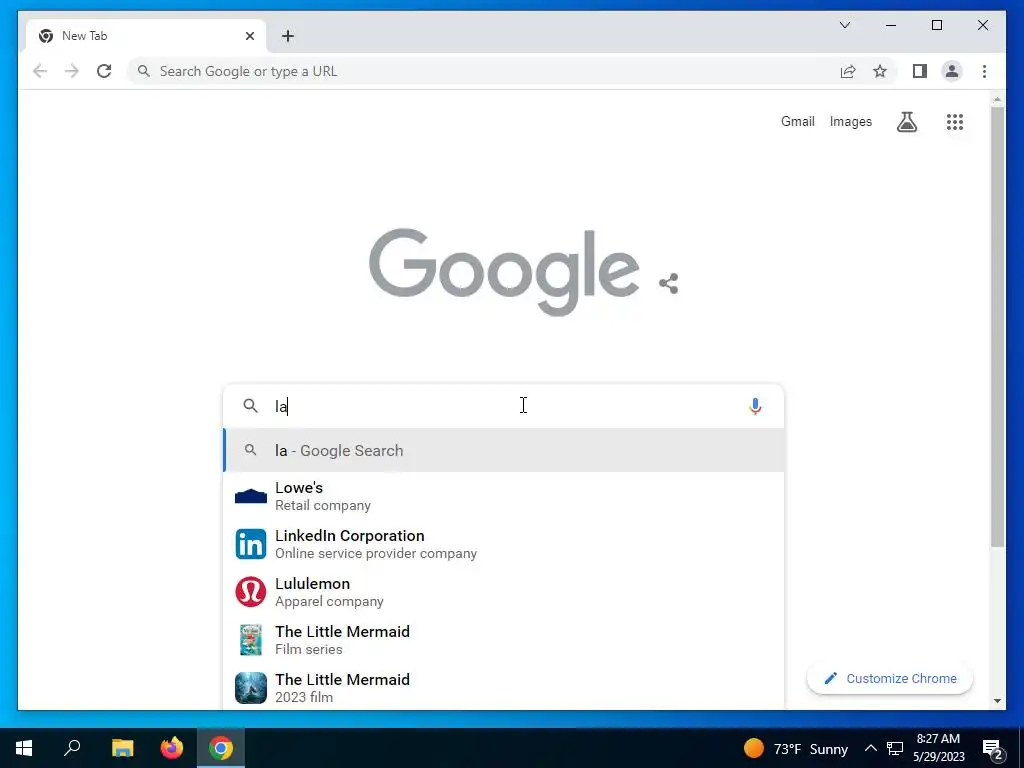
Task: Click the scrollbar down arrow
Action: coord(997,701)
